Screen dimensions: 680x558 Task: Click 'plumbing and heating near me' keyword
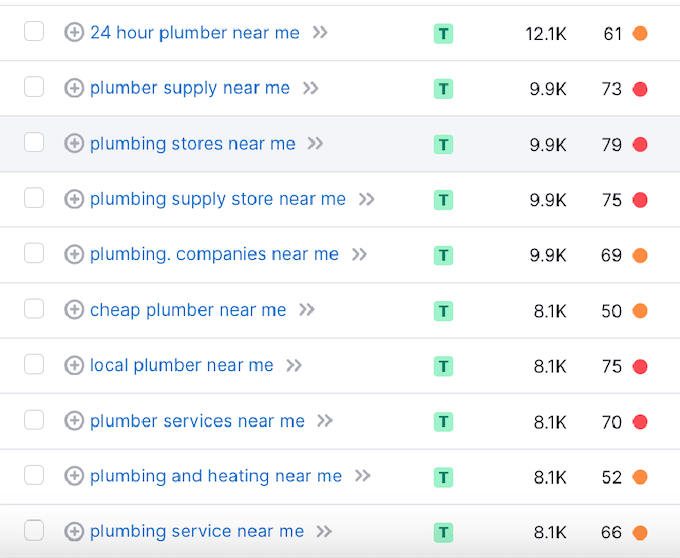coord(216,476)
